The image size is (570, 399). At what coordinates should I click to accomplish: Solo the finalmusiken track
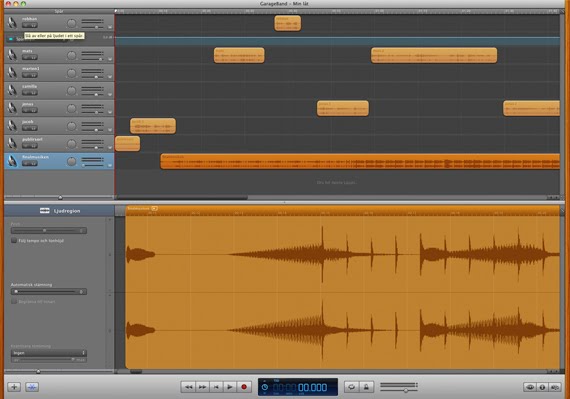33,164
